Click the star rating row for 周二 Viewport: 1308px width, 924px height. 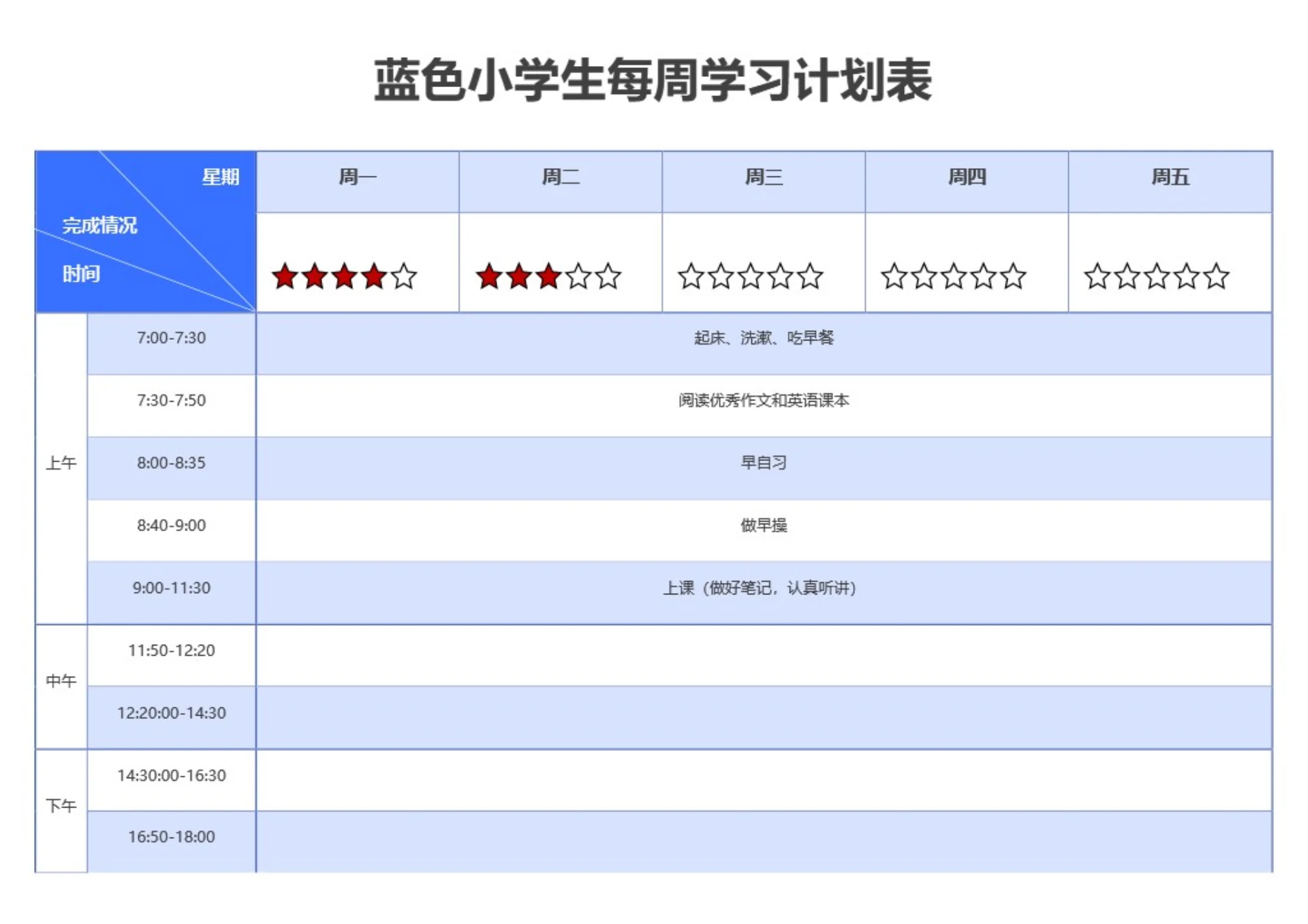click(560, 262)
